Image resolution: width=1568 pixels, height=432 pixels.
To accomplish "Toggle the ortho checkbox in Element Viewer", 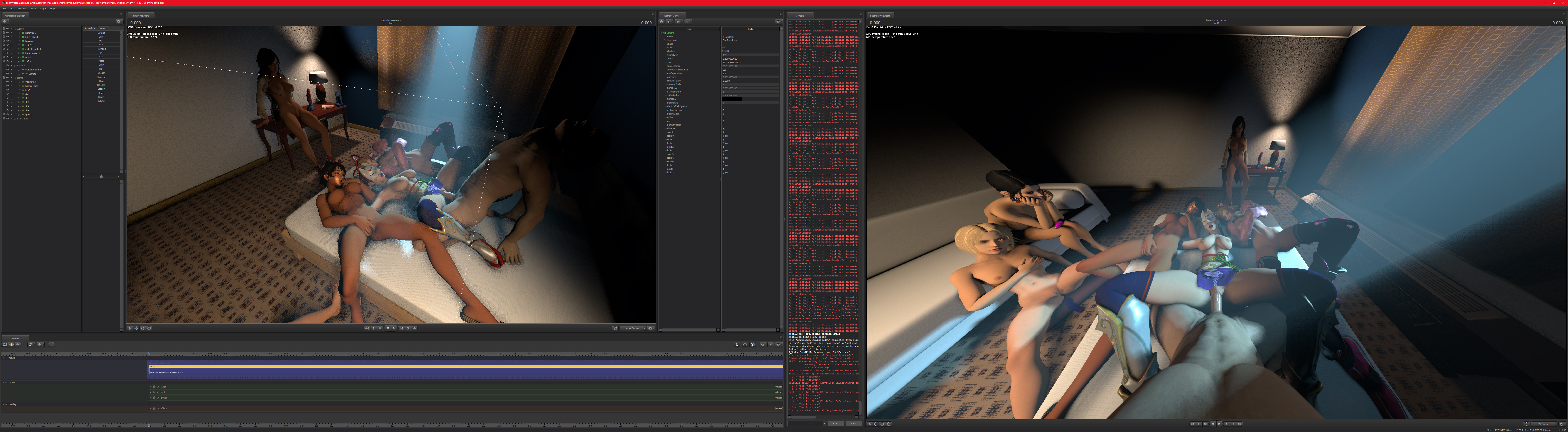I will coord(724,117).
